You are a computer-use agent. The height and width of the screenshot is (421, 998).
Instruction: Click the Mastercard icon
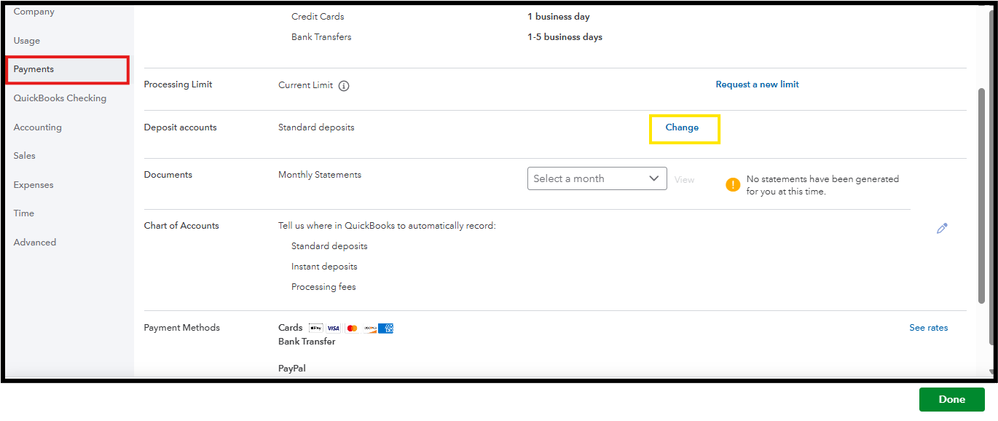coord(351,328)
